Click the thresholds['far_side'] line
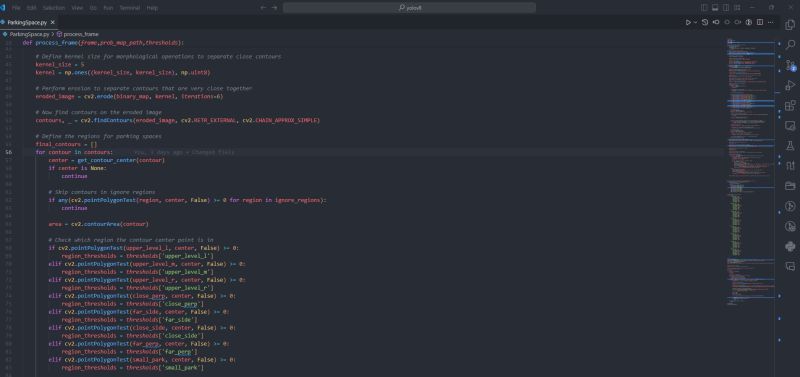 129,319
